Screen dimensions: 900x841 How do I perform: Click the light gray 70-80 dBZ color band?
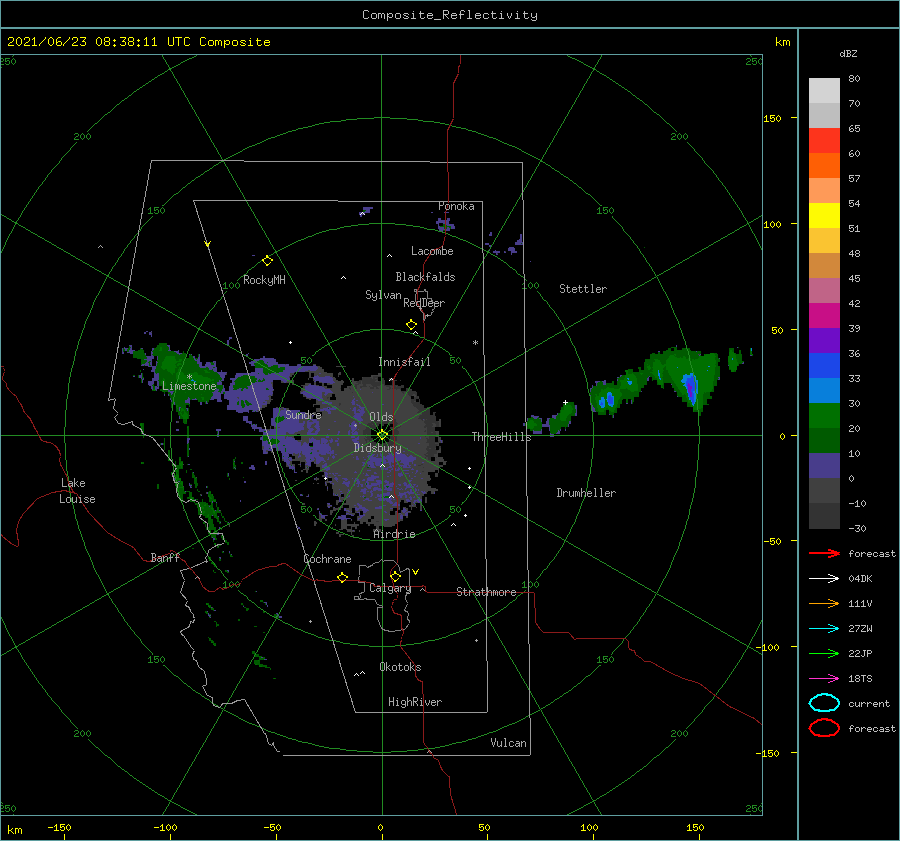[824, 90]
